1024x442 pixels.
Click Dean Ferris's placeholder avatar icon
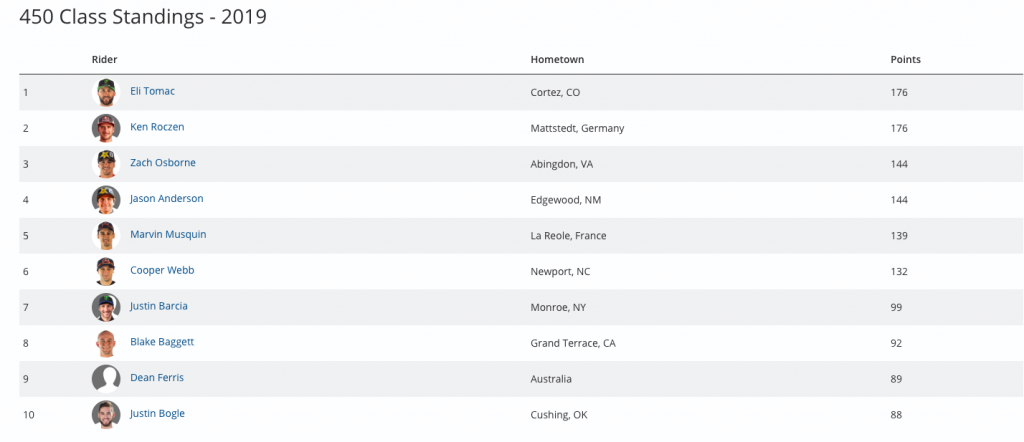tap(106, 379)
